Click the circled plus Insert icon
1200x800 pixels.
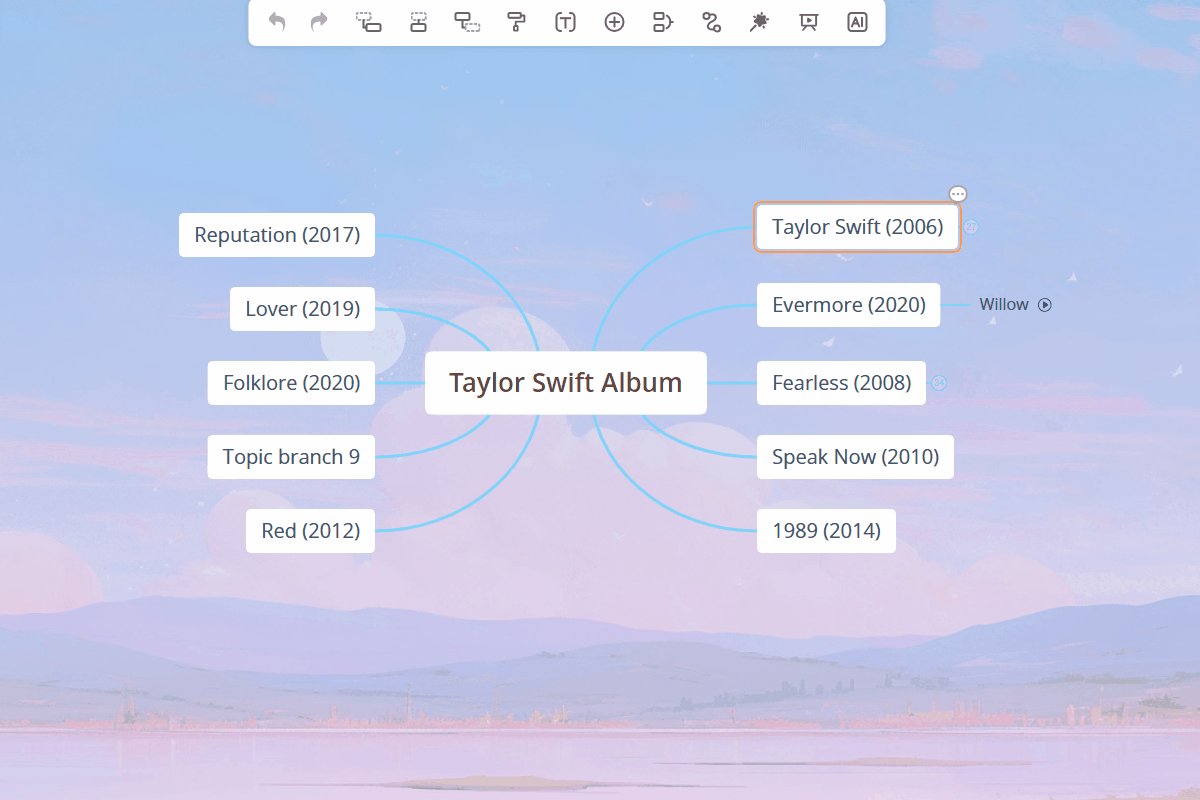click(x=614, y=22)
